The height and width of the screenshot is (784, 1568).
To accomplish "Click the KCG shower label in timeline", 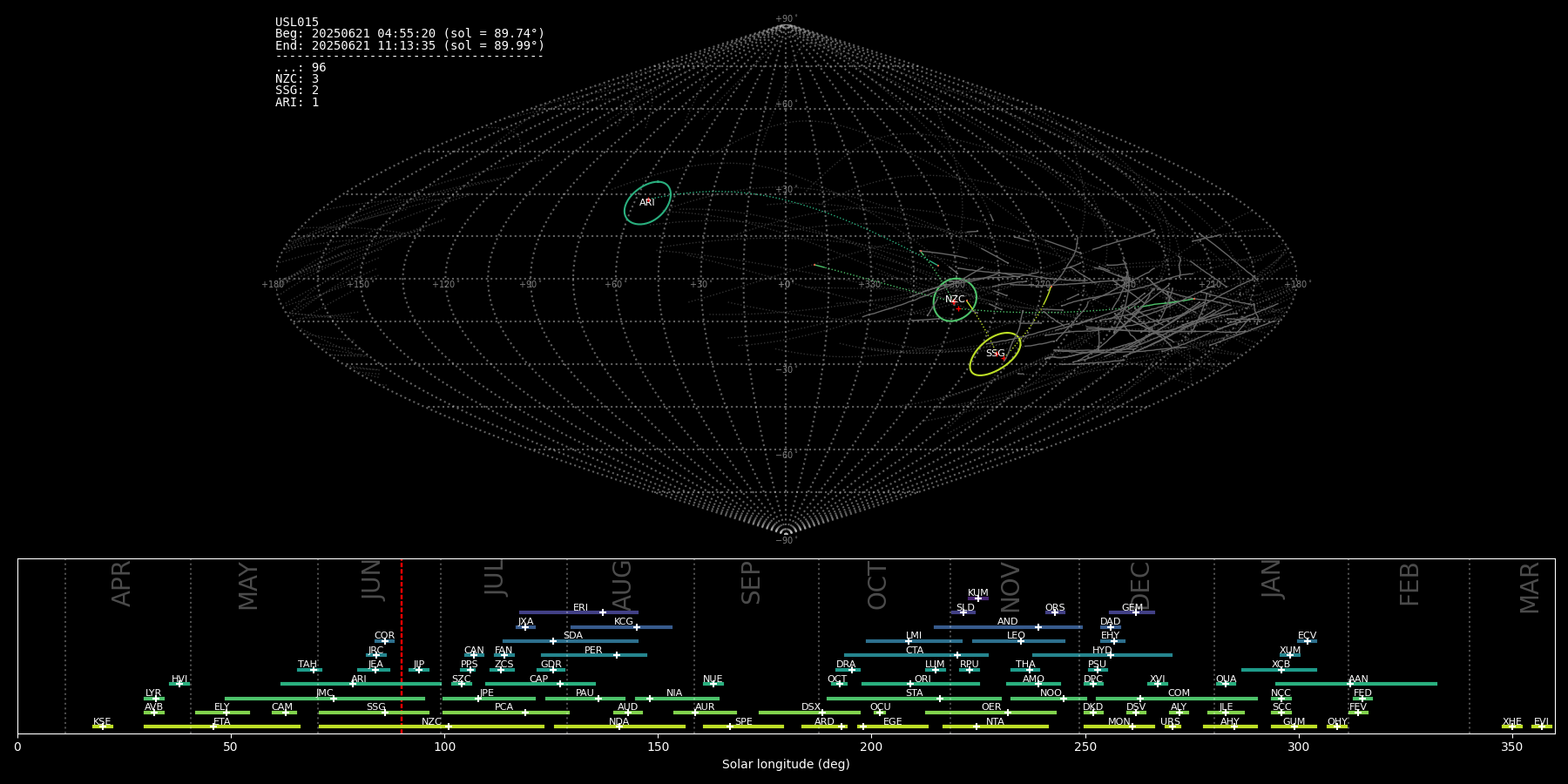I will point(624,622).
